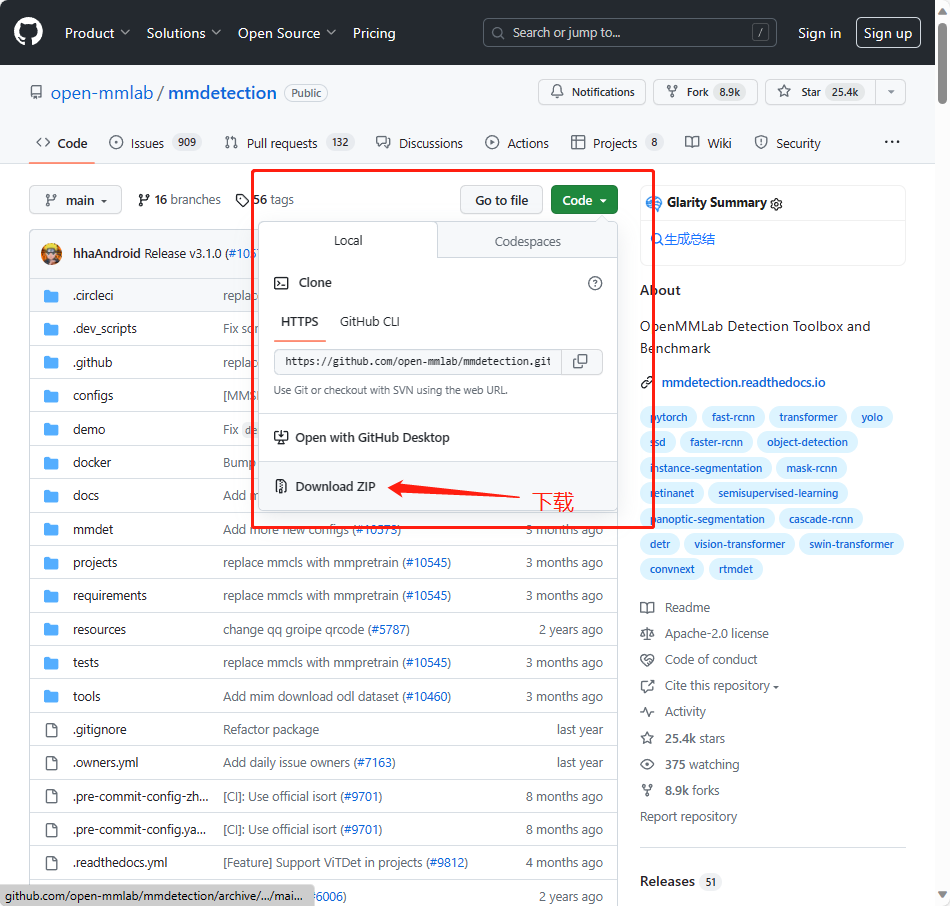Copy the HTTPS clone URL

(580, 362)
